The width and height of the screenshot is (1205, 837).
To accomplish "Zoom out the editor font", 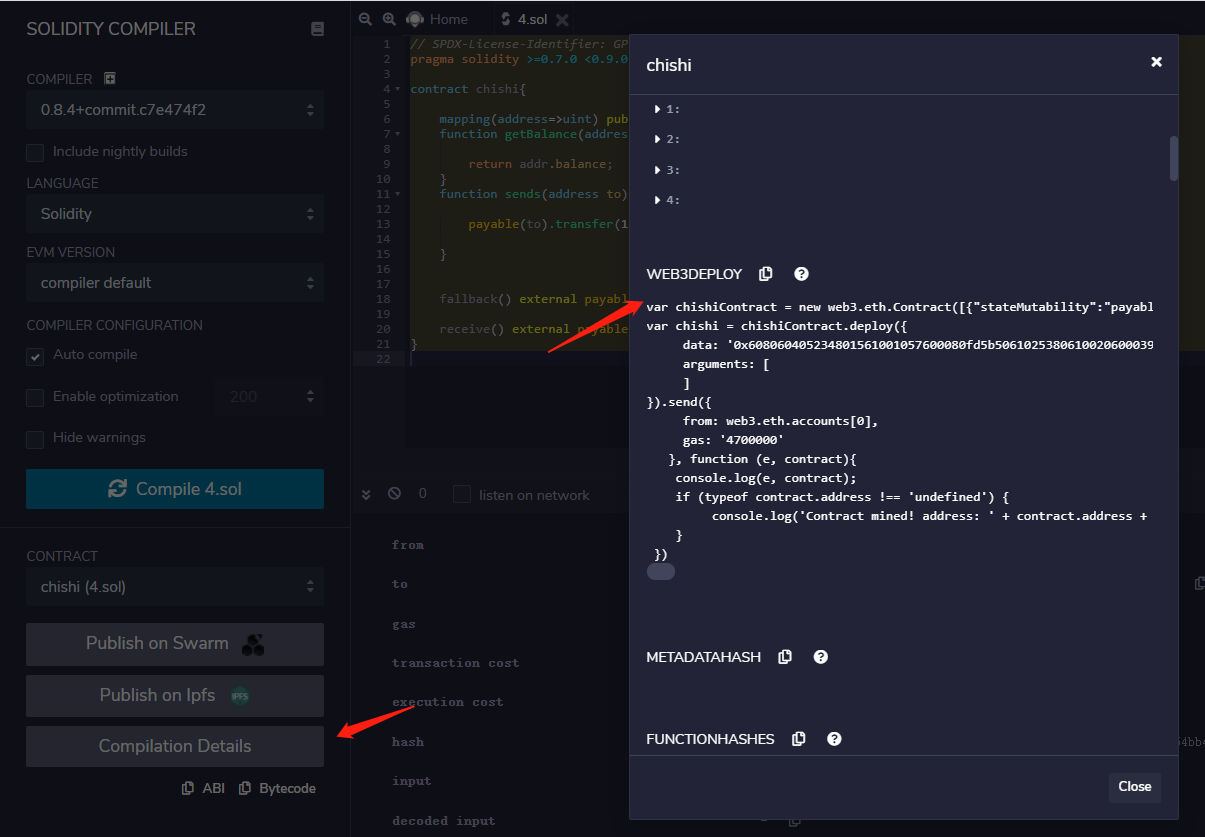I will tap(365, 19).
